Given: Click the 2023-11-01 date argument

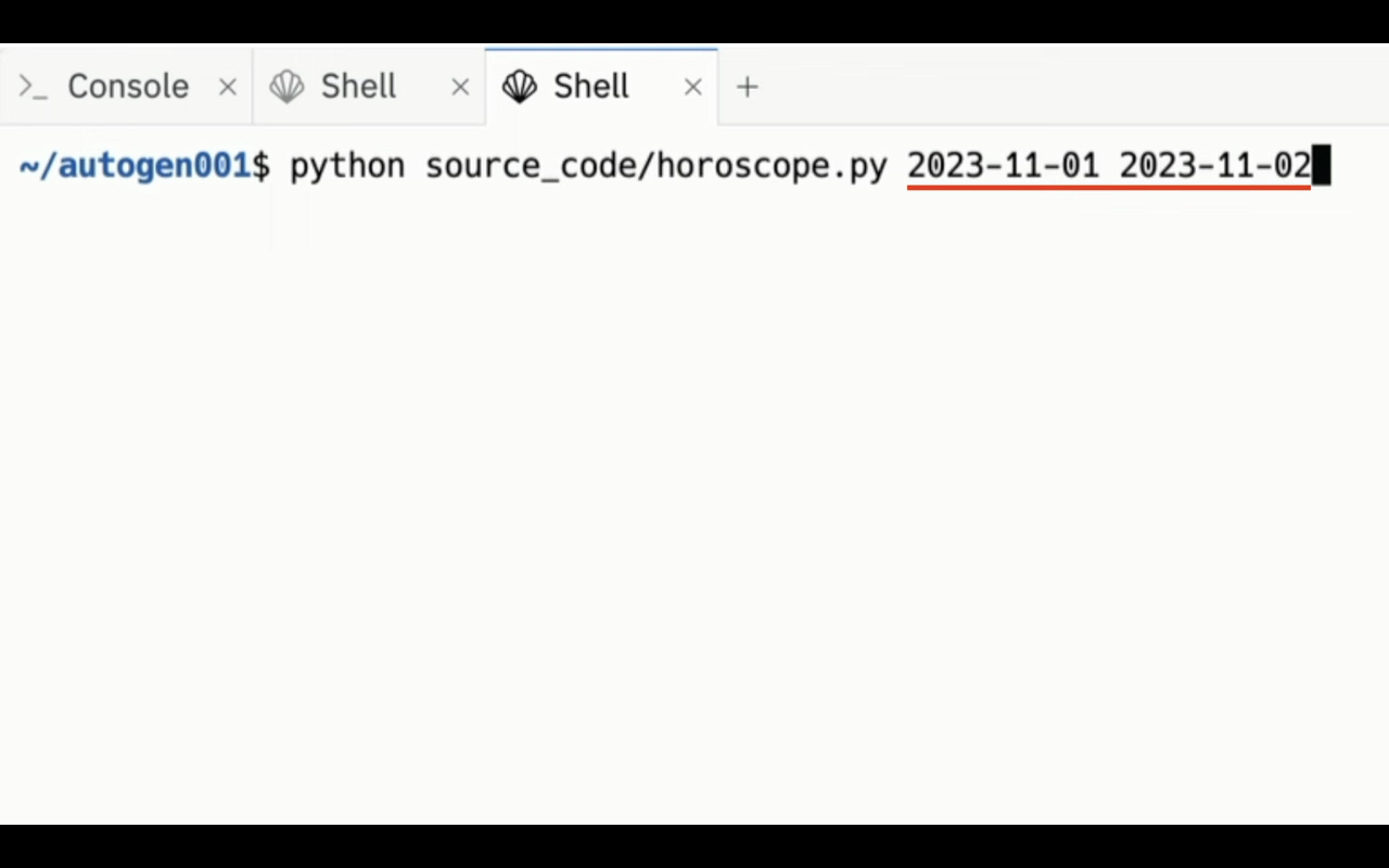Looking at the screenshot, I should 1003,166.
